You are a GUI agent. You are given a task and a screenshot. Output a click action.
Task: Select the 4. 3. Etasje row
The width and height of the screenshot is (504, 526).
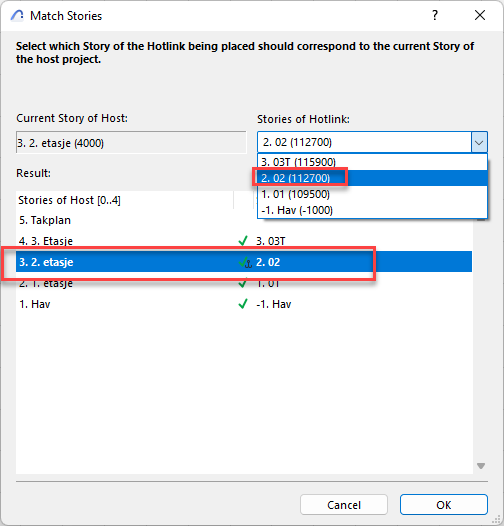(244, 241)
